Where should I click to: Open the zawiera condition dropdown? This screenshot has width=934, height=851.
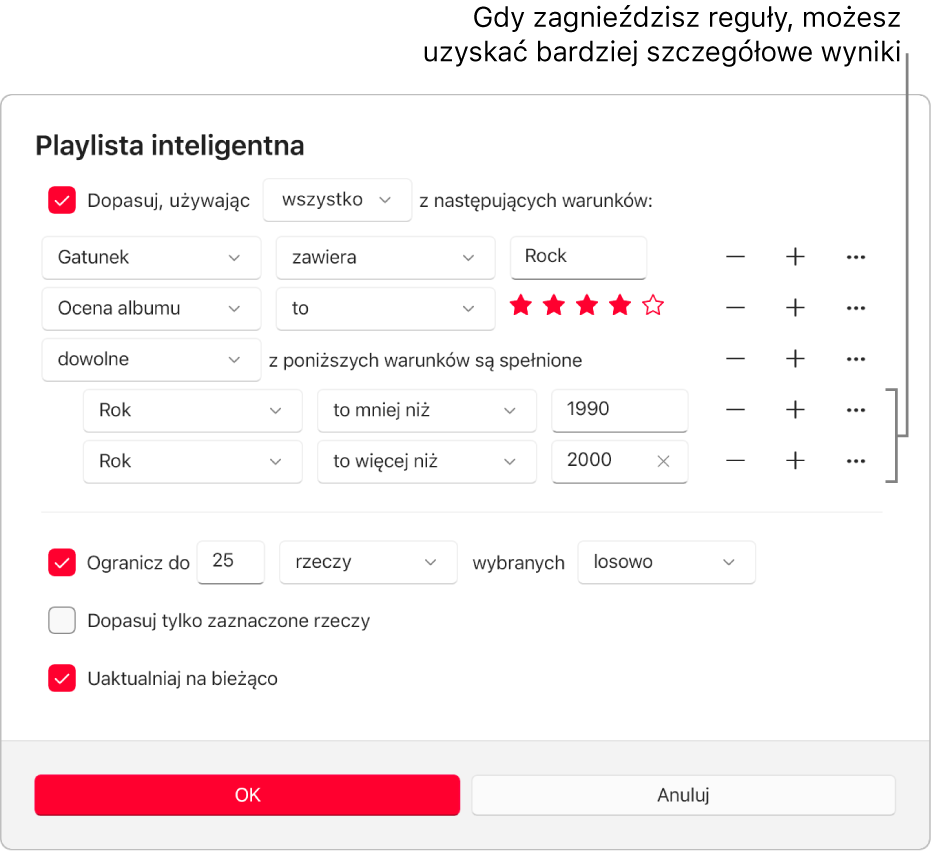point(385,257)
